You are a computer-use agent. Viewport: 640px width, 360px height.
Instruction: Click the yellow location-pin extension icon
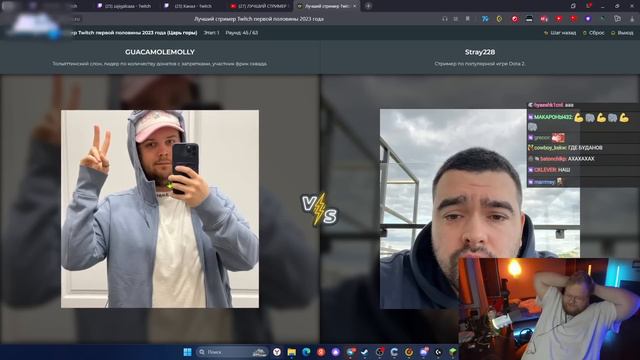pos(499,19)
